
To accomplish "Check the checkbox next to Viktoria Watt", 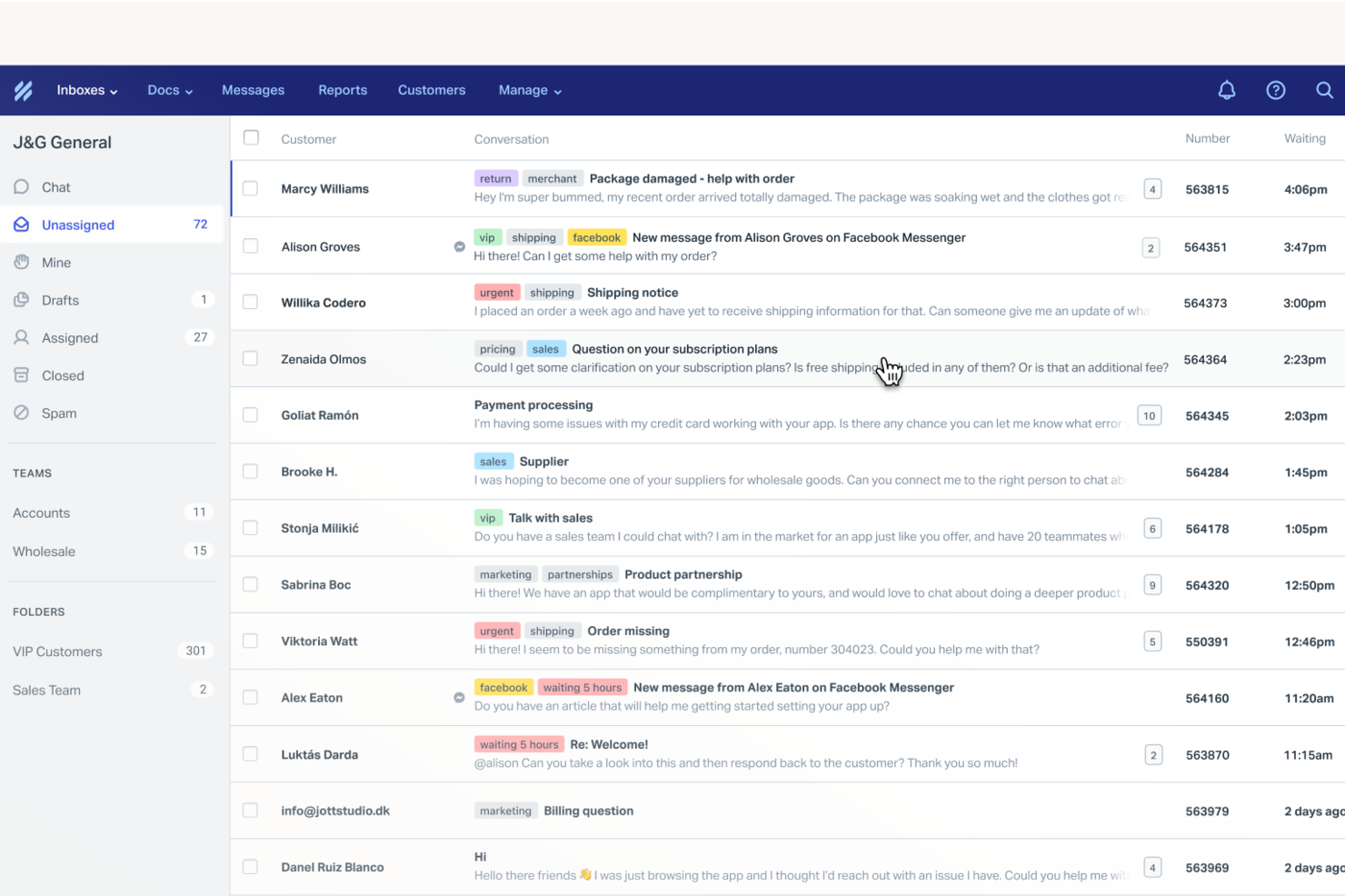I will point(251,640).
